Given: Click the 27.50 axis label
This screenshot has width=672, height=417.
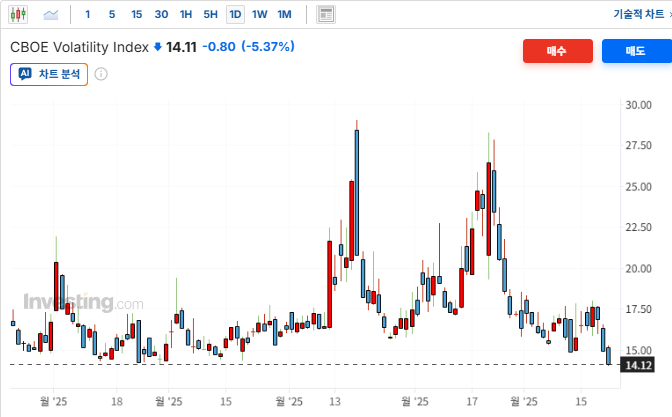Looking at the screenshot, I should click(639, 145).
